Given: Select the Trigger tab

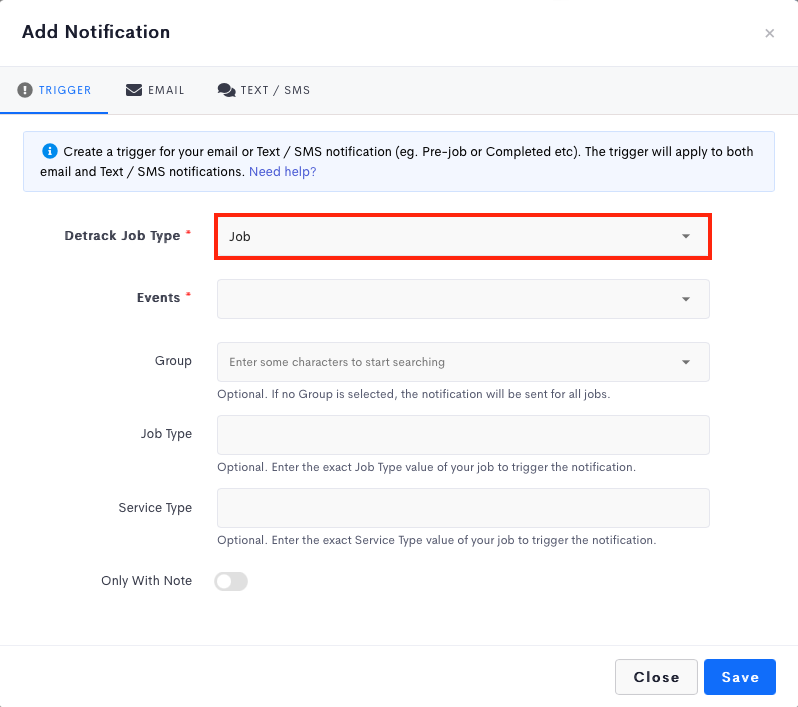Looking at the screenshot, I should click(54, 90).
